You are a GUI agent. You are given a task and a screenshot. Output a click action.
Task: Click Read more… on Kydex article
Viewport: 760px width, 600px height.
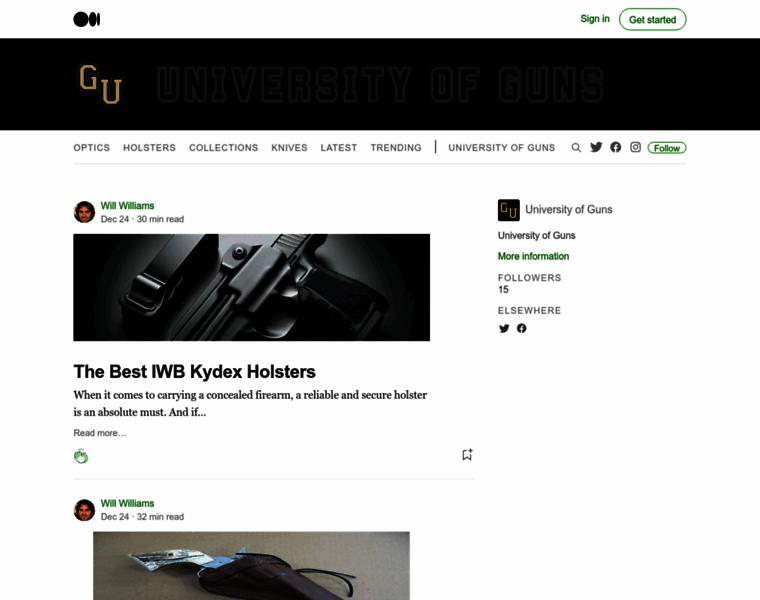(x=100, y=433)
